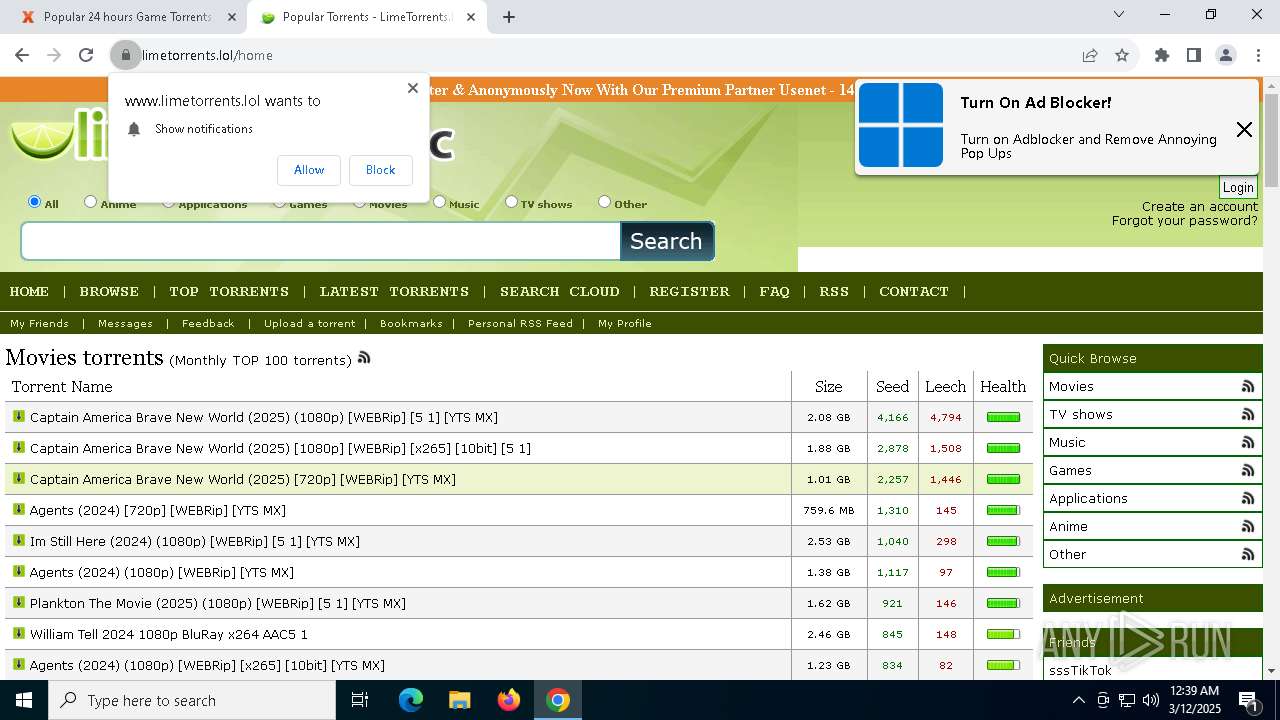
Task: Open the FAQ navigation item
Action: pos(774,292)
